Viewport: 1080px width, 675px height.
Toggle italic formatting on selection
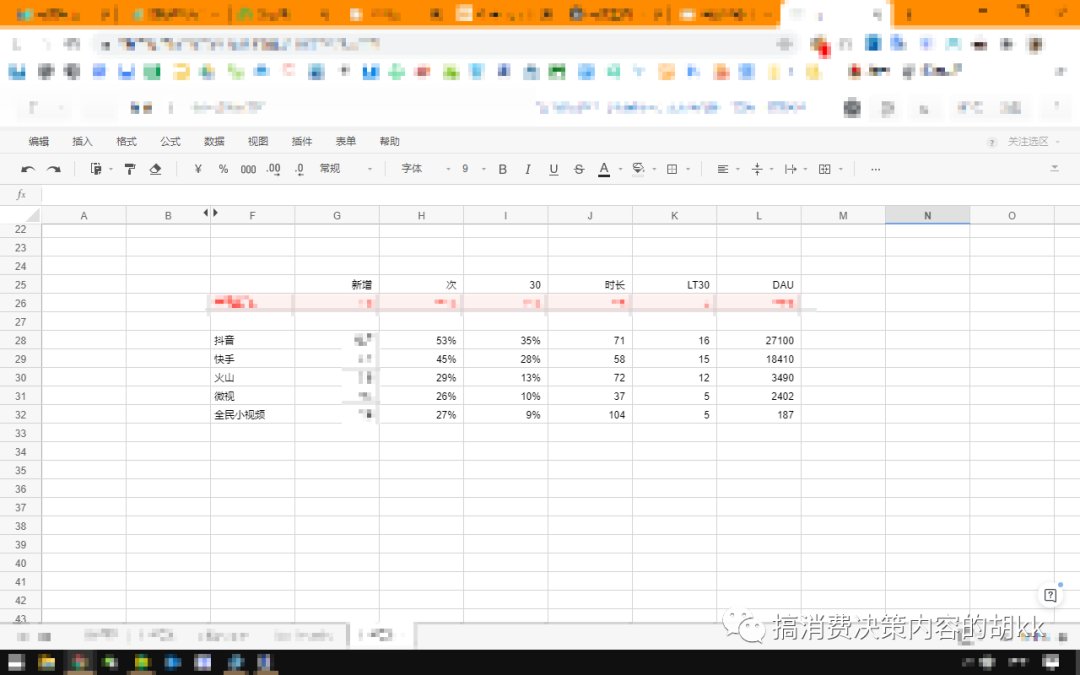point(526,169)
